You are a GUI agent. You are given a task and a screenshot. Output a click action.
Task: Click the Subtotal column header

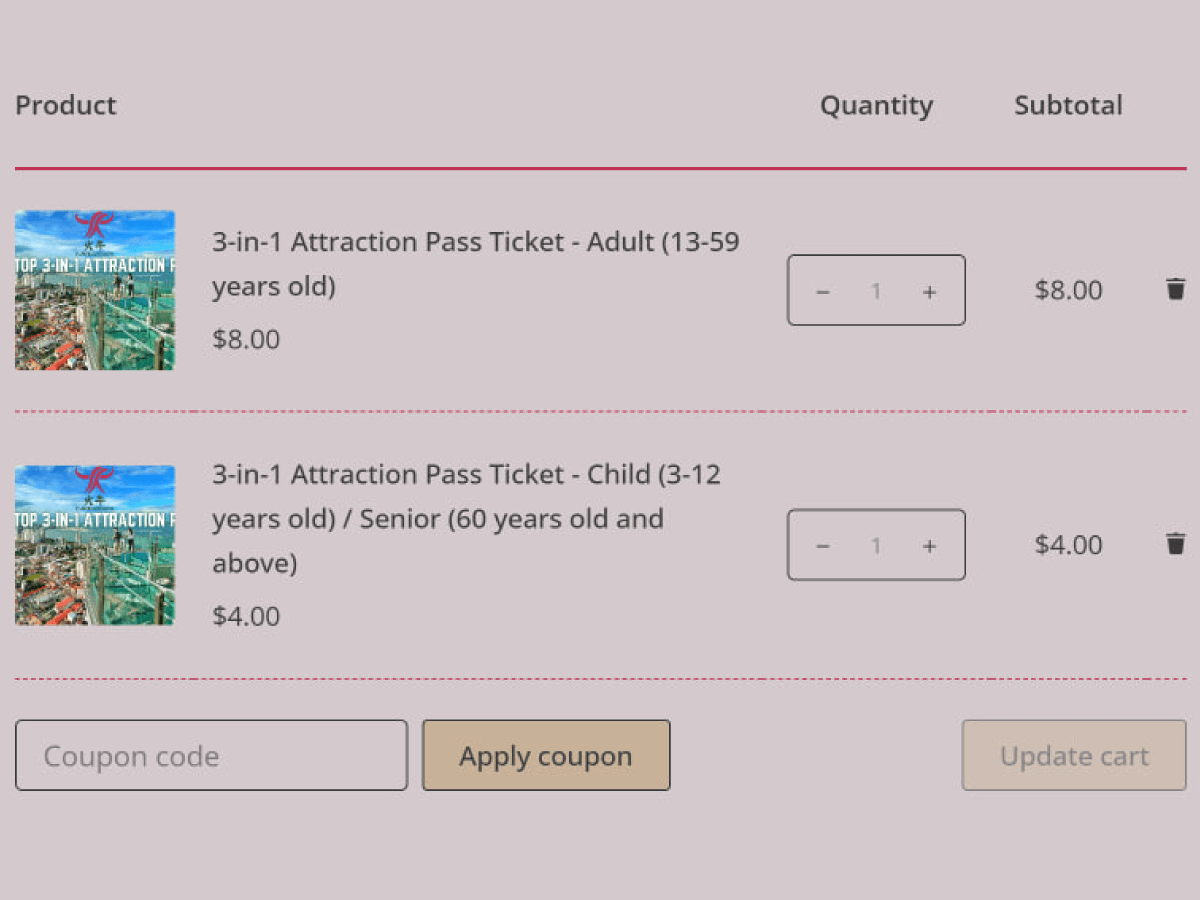coord(1068,105)
